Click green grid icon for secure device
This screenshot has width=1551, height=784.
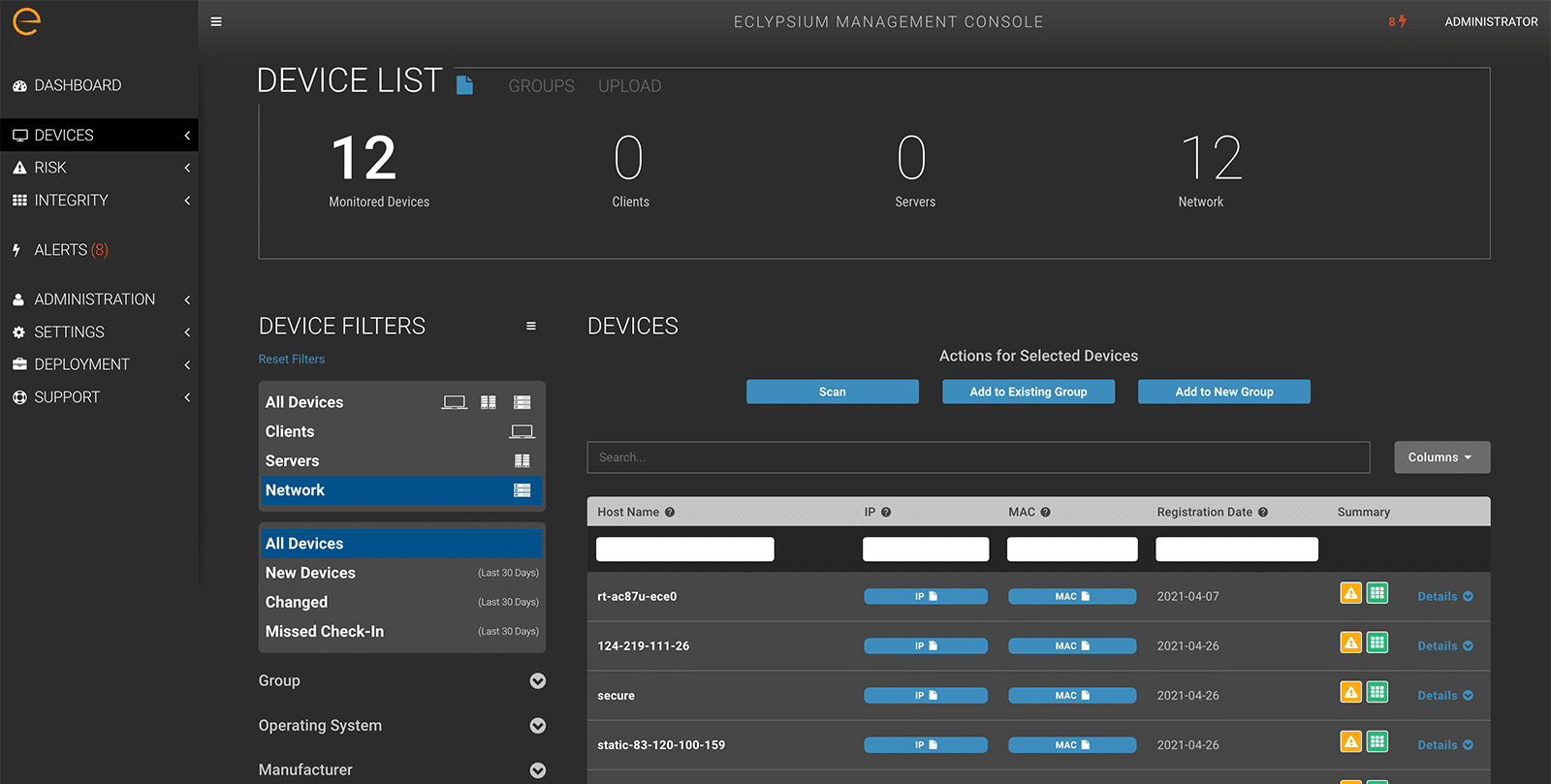pyautogui.click(x=1377, y=692)
